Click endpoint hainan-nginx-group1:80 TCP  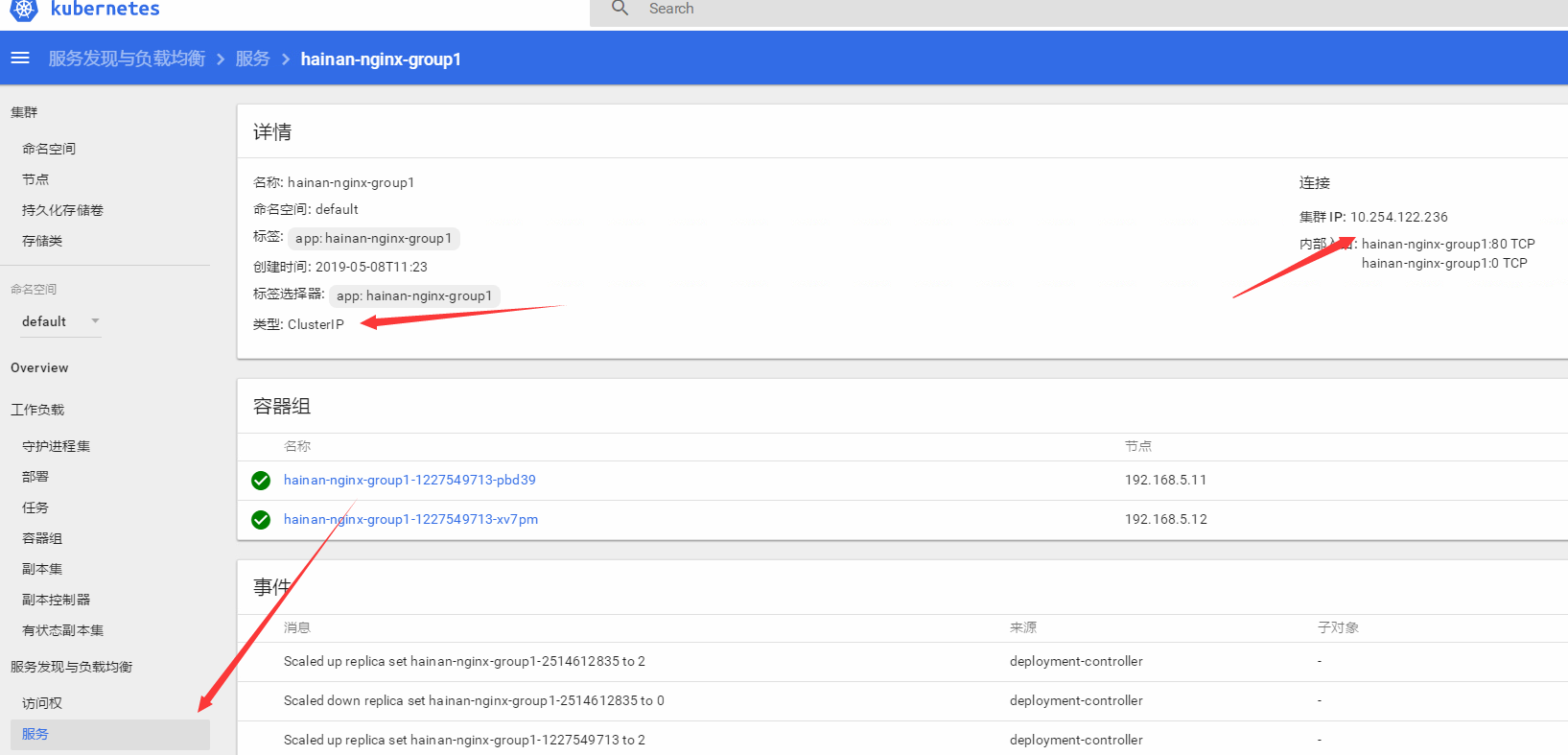[1448, 244]
